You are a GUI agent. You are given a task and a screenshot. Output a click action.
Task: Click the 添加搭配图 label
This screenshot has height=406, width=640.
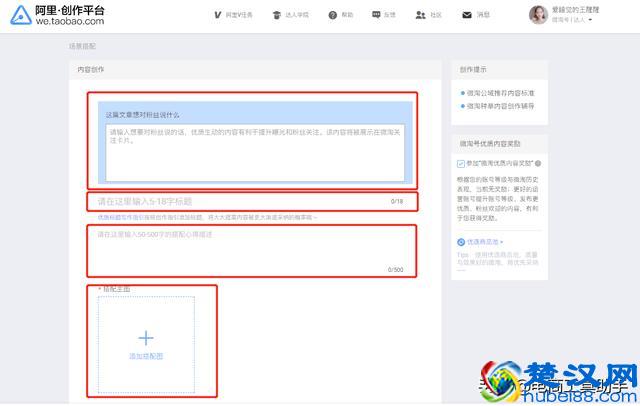click(146, 356)
